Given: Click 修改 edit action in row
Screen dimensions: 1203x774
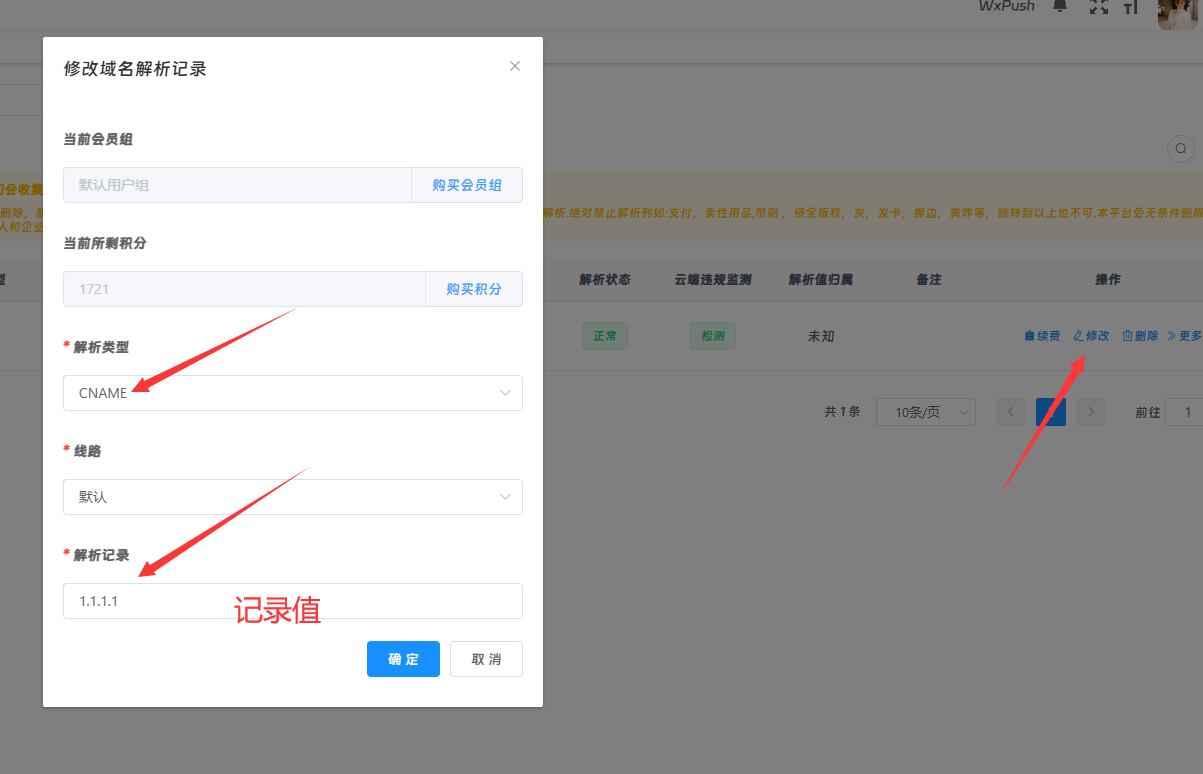Looking at the screenshot, I should pyautogui.click(x=1091, y=336).
